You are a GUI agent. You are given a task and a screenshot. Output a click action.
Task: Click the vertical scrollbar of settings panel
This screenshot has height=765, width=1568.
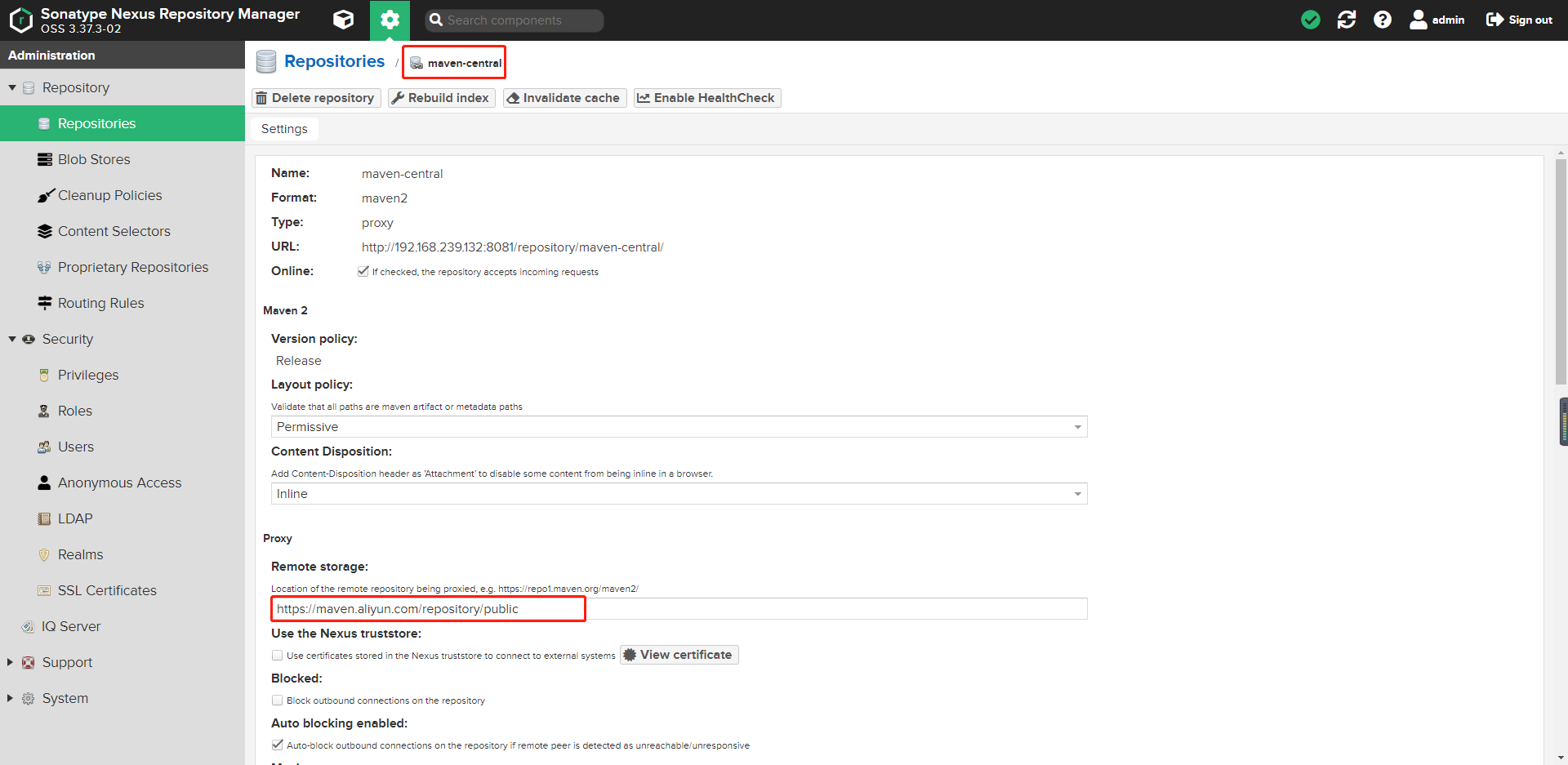1561,269
